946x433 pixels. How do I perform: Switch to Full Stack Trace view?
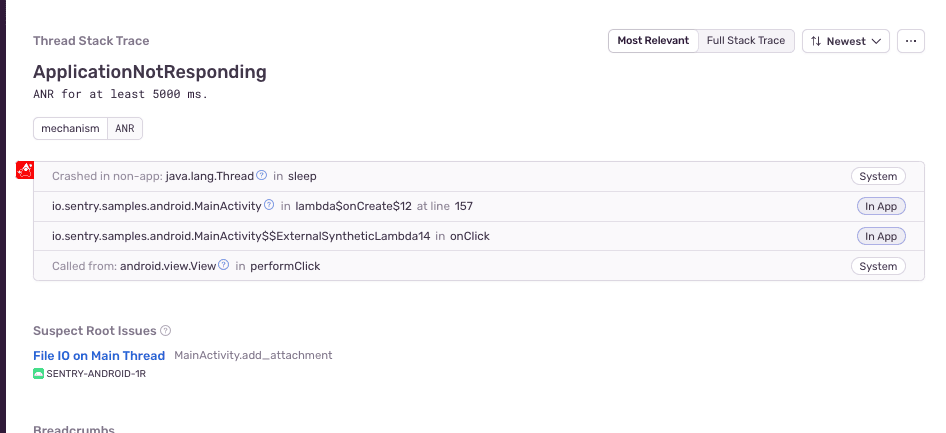click(746, 41)
